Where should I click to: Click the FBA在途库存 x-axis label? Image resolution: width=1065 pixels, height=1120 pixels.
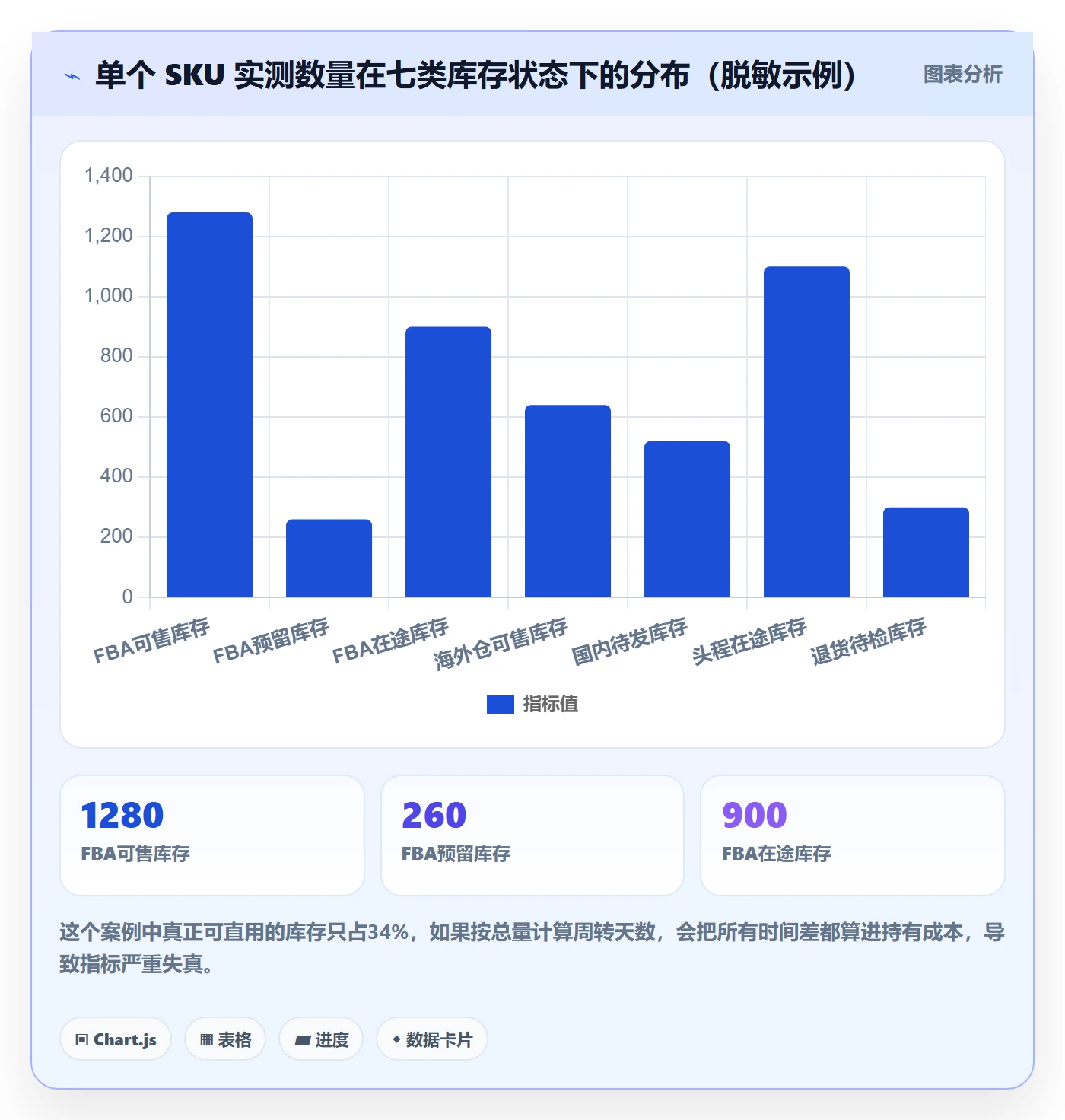click(x=390, y=641)
